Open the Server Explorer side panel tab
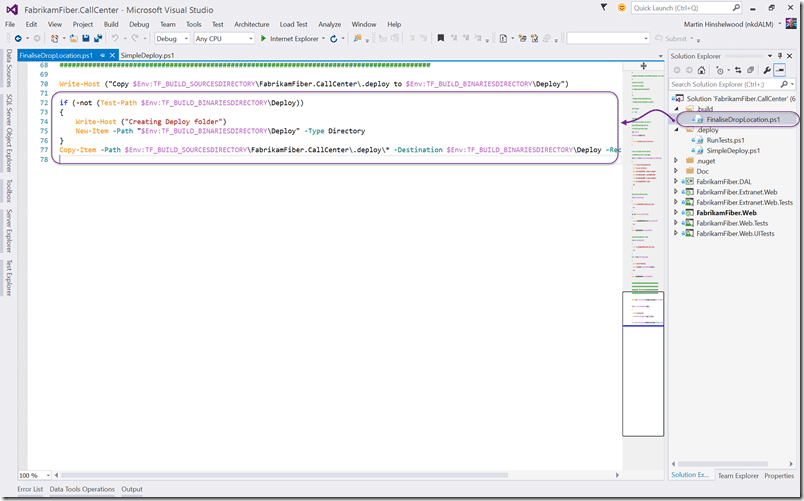Screen dimensions: 804x501 pyautogui.click(x=9, y=231)
